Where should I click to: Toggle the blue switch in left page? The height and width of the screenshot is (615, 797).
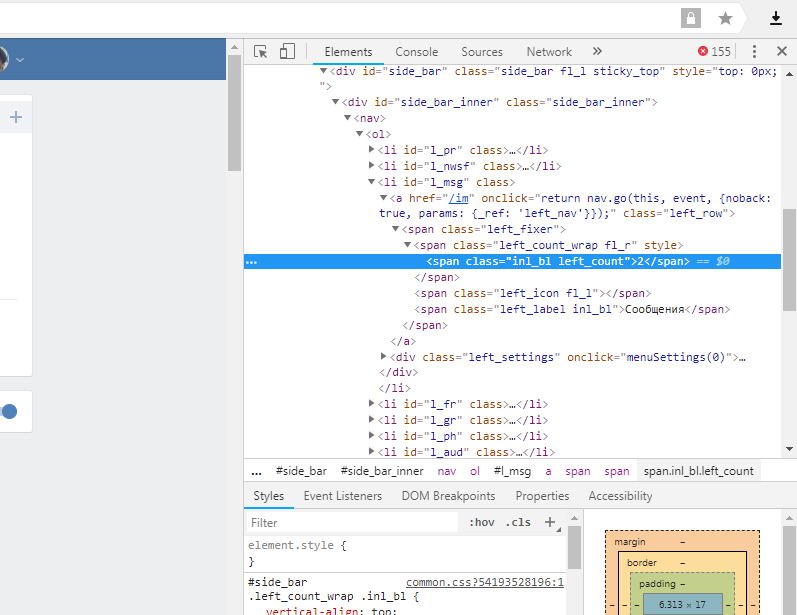9,411
